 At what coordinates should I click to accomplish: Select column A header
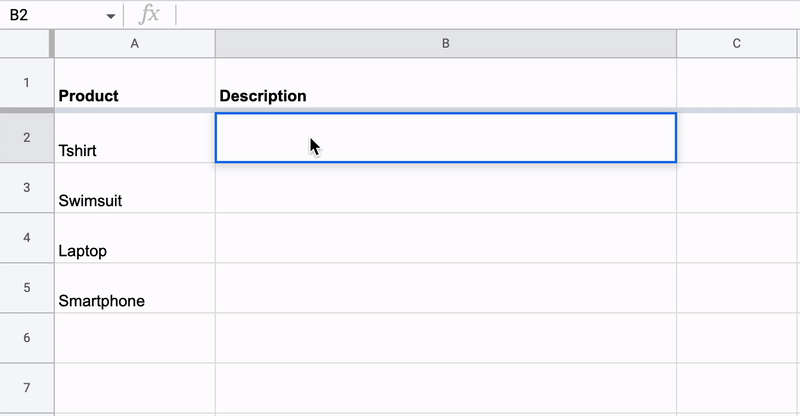[135, 44]
